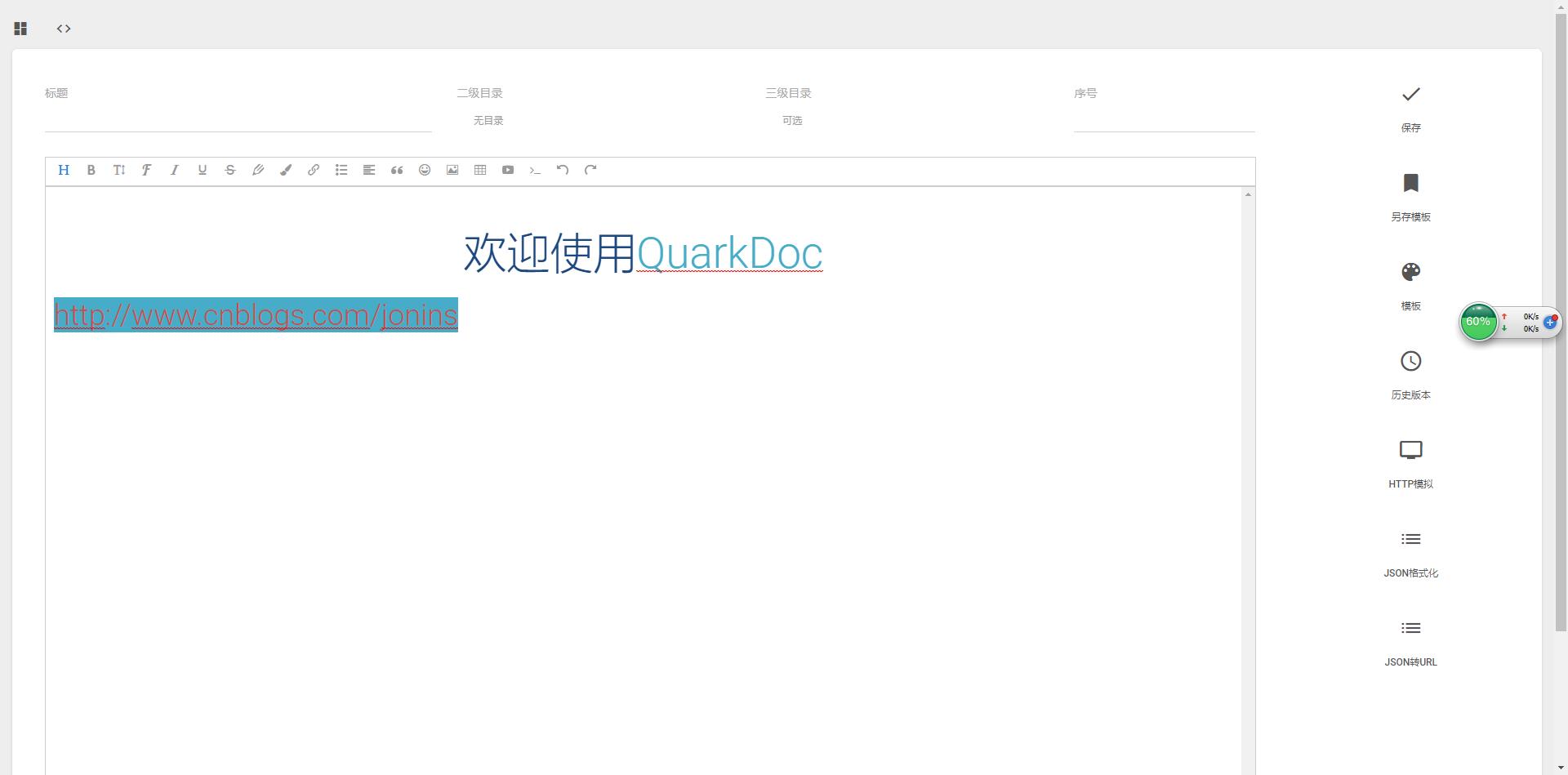1568x775 pixels.
Task: Open the text alignment tool
Action: (x=369, y=170)
